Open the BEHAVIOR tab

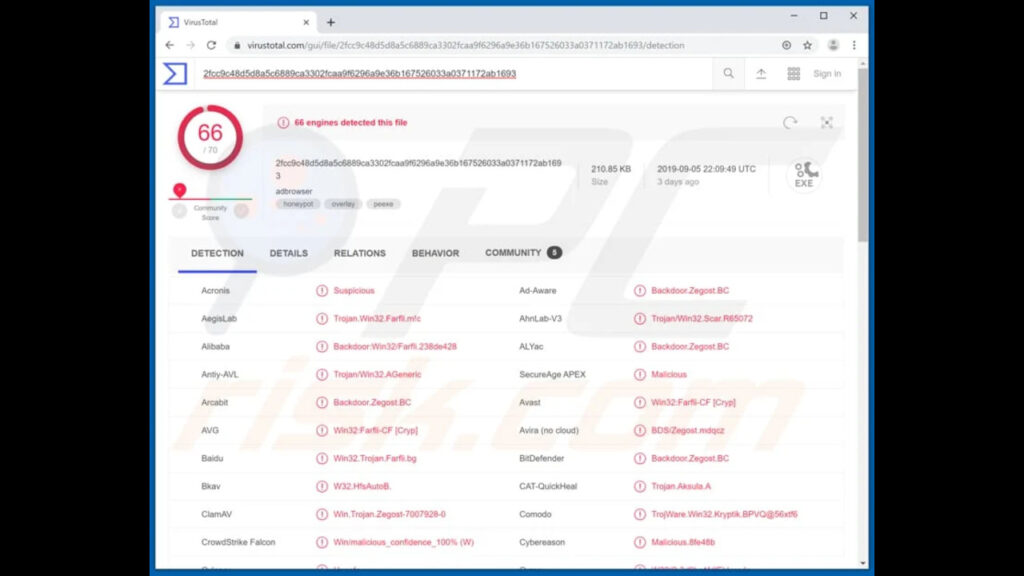click(x=436, y=253)
